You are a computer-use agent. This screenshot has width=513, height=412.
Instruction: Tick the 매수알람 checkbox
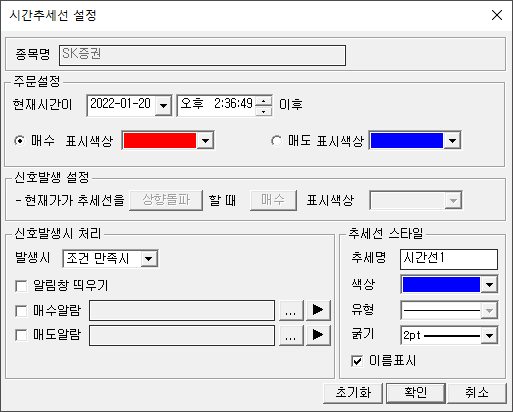point(21,311)
